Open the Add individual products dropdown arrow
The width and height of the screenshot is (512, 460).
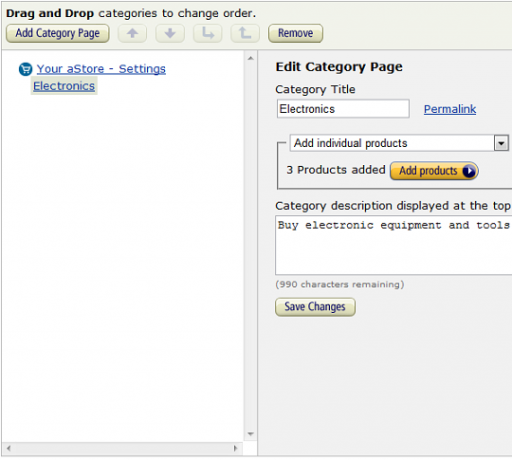click(501, 143)
